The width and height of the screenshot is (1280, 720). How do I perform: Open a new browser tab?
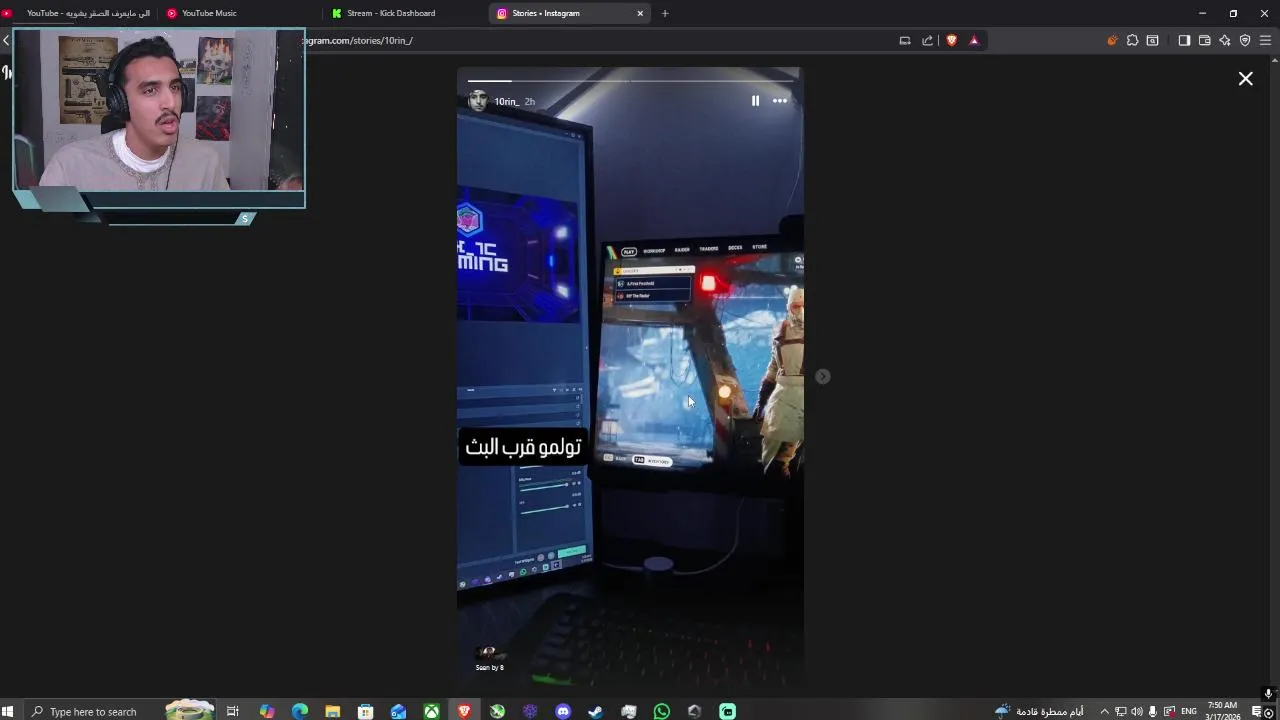(665, 13)
